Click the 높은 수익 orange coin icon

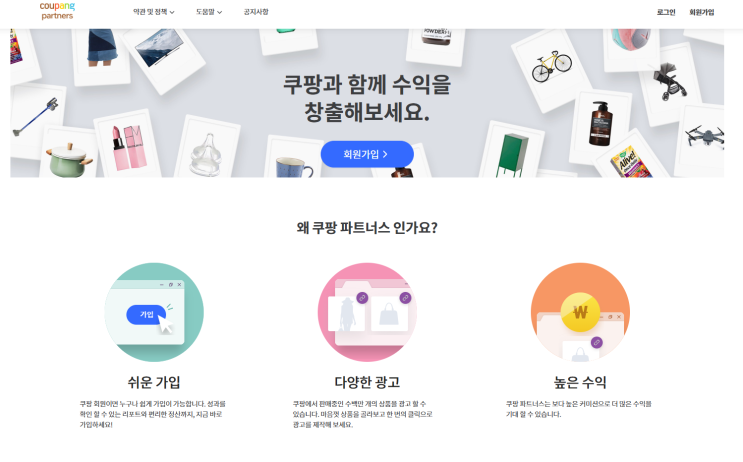pos(580,312)
